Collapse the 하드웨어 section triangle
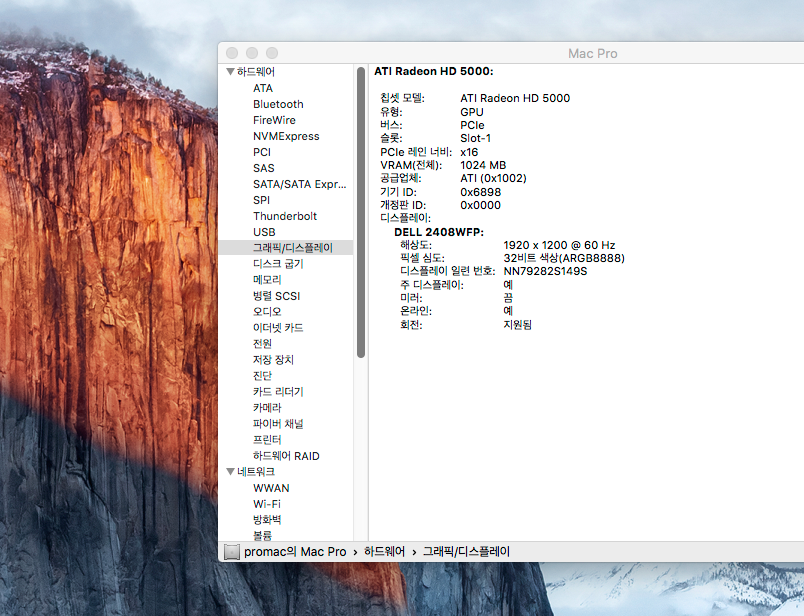 tap(230, 72)
